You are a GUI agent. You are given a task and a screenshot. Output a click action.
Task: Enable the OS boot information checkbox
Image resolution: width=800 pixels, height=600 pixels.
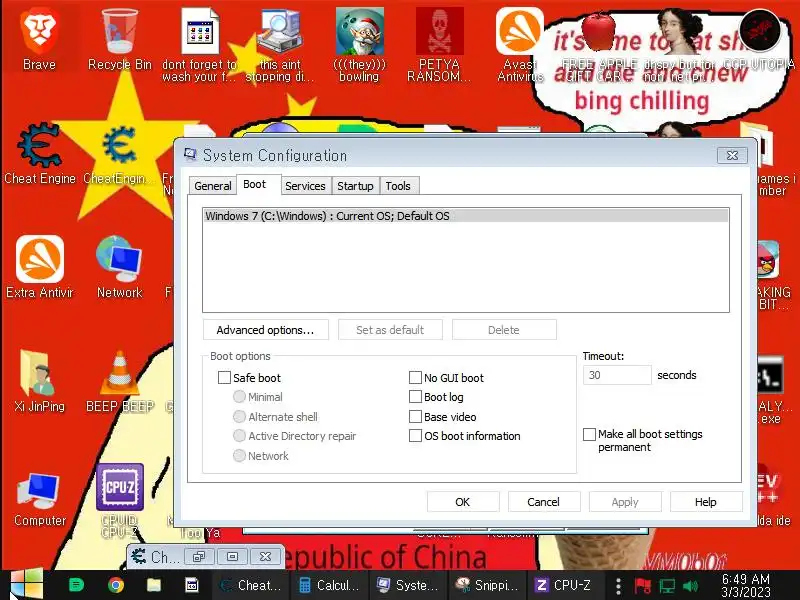point(415,436)
